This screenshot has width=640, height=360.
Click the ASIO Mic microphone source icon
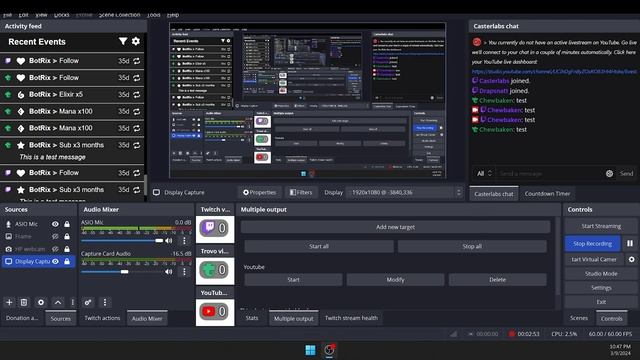point(8,224)
